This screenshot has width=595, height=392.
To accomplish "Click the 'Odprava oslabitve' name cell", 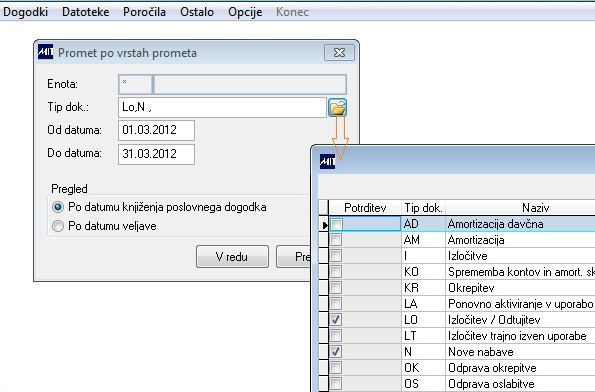I will click(x=521, y=383).
